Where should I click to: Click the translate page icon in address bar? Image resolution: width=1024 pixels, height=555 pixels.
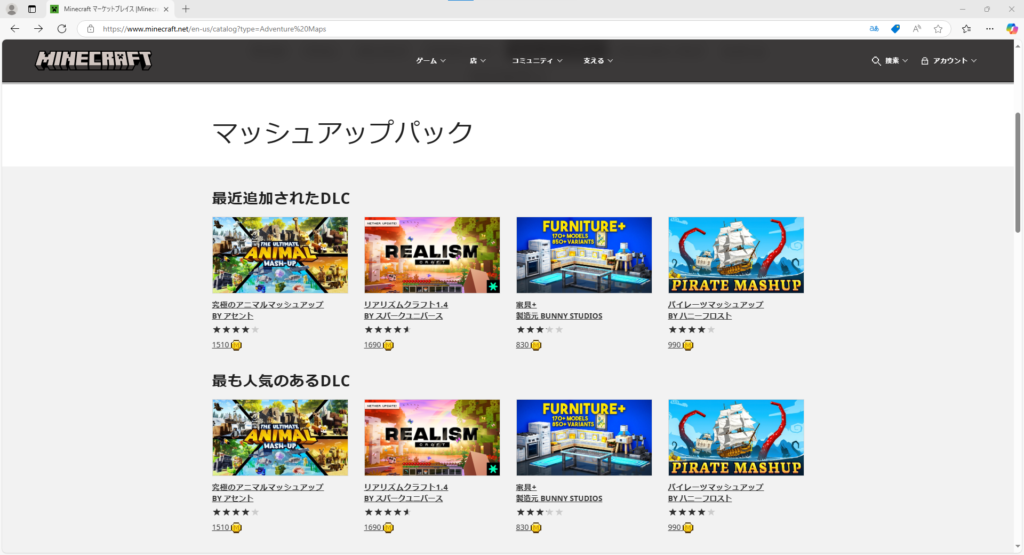tap(875, 29)
